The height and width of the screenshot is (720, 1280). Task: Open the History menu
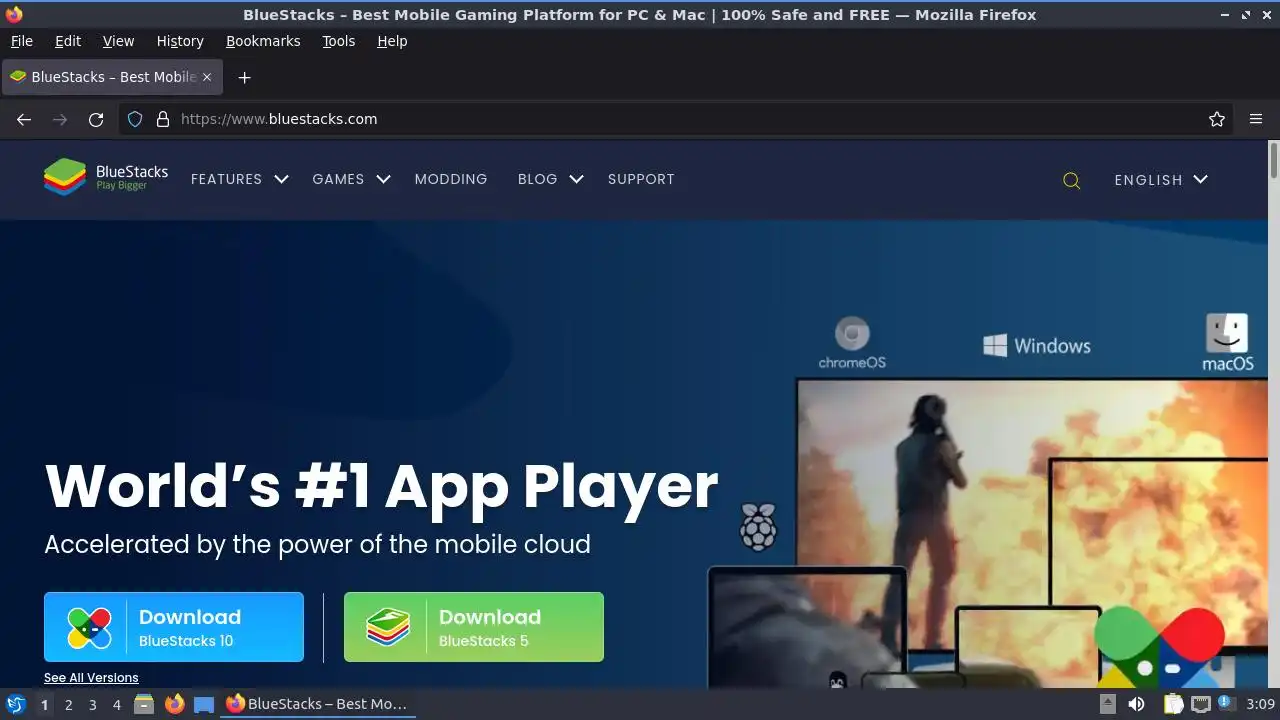[x=180, y=41]
